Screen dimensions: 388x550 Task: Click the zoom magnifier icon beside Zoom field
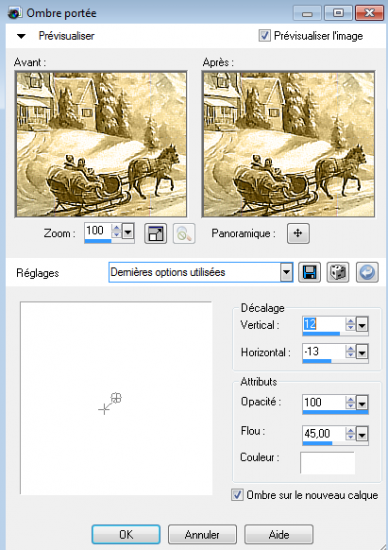click(x=184, y=234)
